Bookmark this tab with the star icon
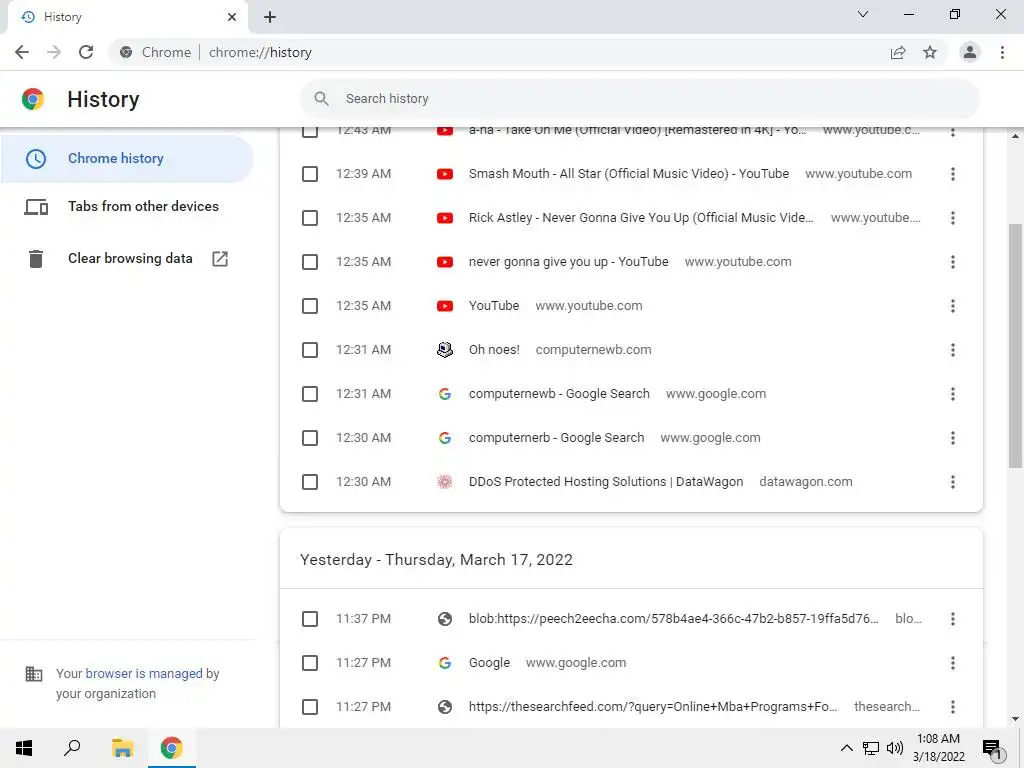Image resolution: width=1024 pixels, height=768 pixels. pos(930,52)
